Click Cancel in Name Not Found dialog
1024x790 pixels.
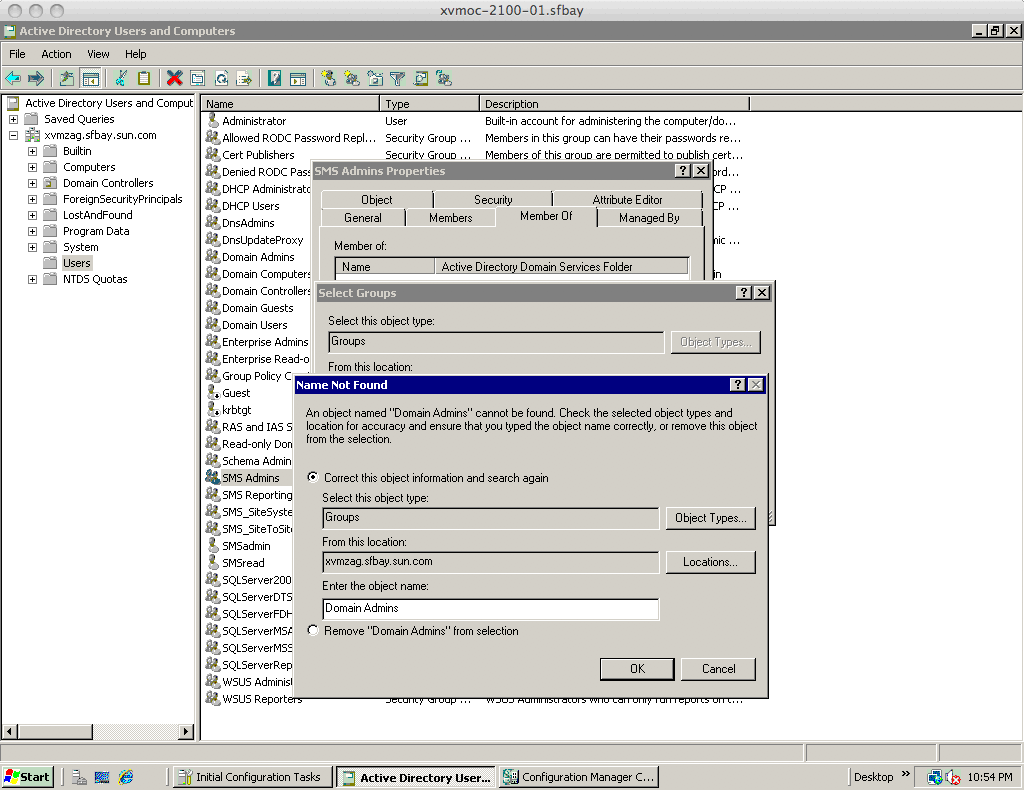(718, 669)
